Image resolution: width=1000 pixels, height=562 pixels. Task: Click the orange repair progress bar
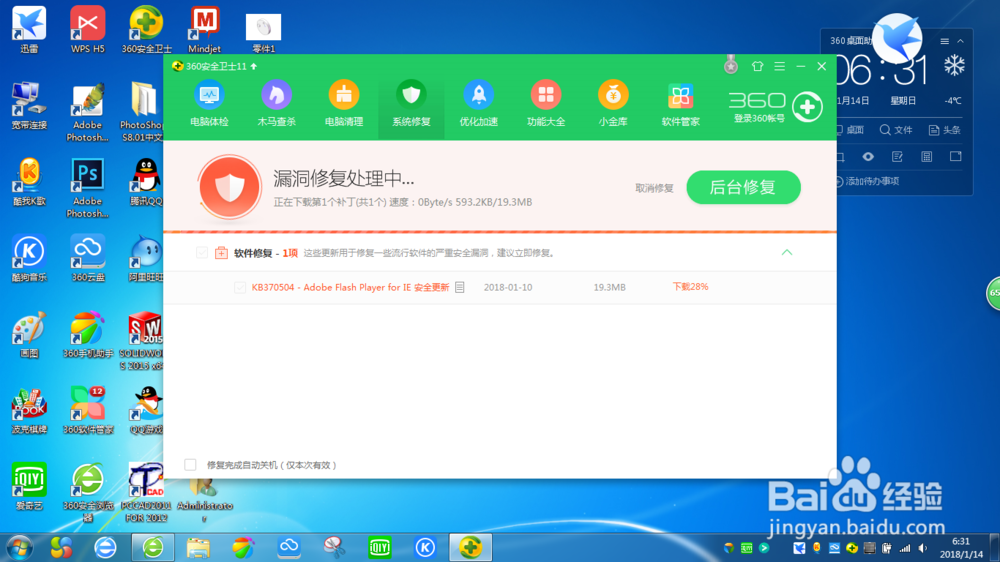pyautogui.click(x=500, y=232)
